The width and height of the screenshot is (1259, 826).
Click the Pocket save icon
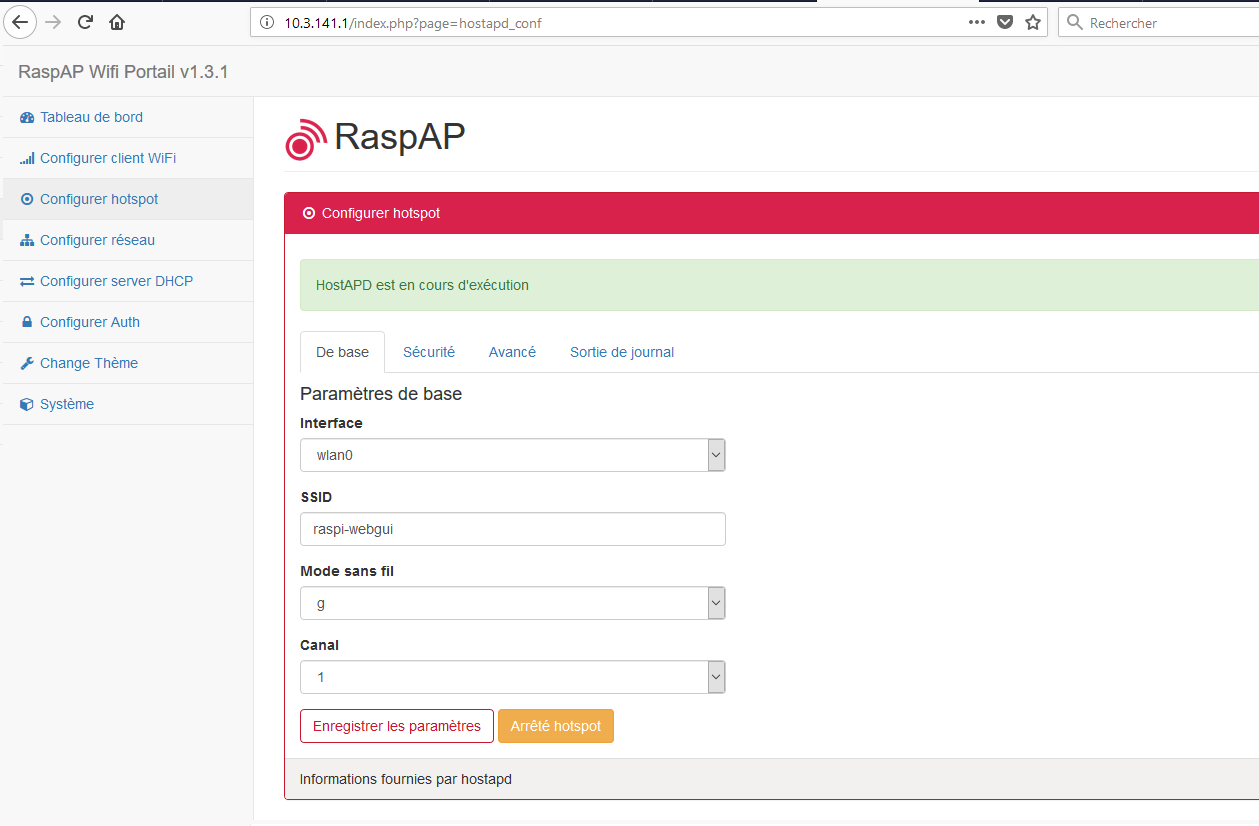1005,22
